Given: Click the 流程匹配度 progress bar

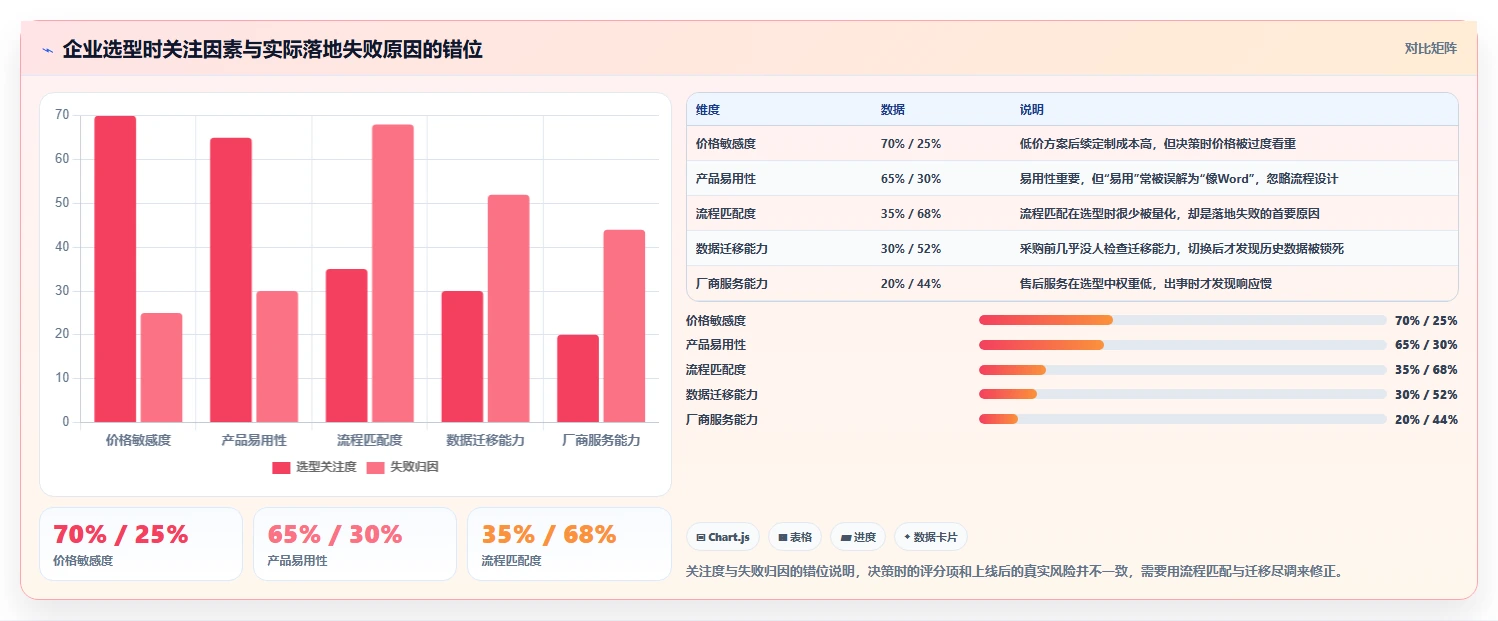Looking at the screenshot, I should coord(1183,370).
